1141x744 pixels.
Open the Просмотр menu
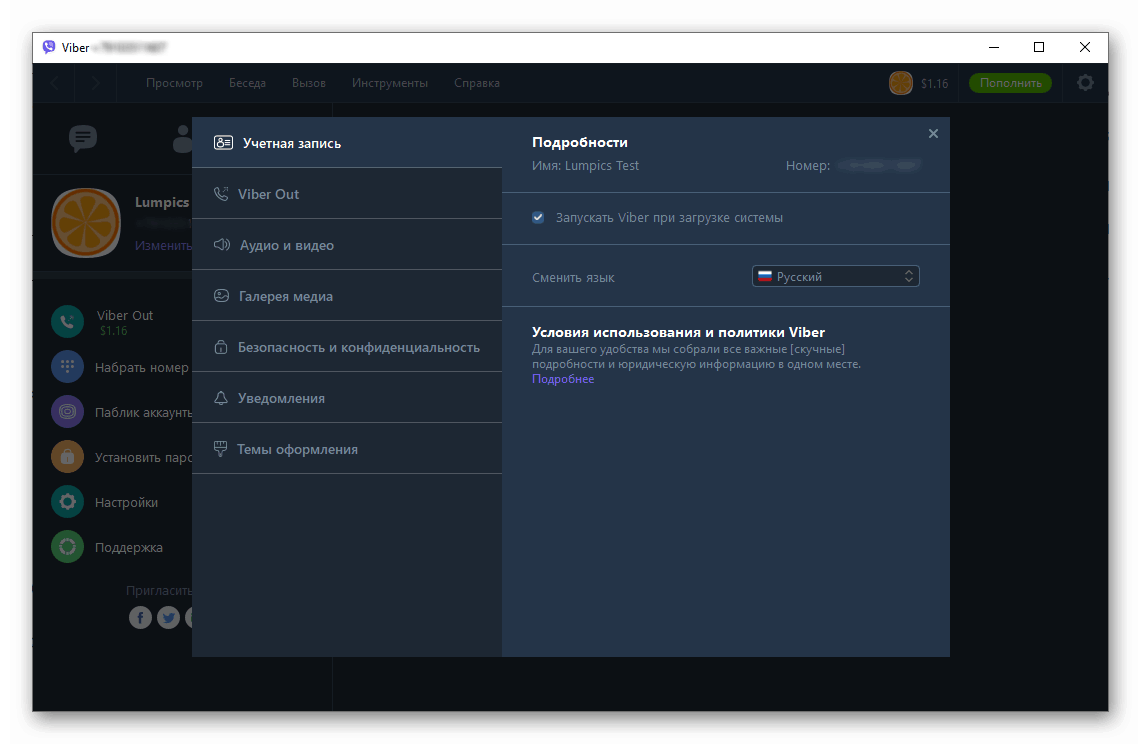tap(174, 83)
